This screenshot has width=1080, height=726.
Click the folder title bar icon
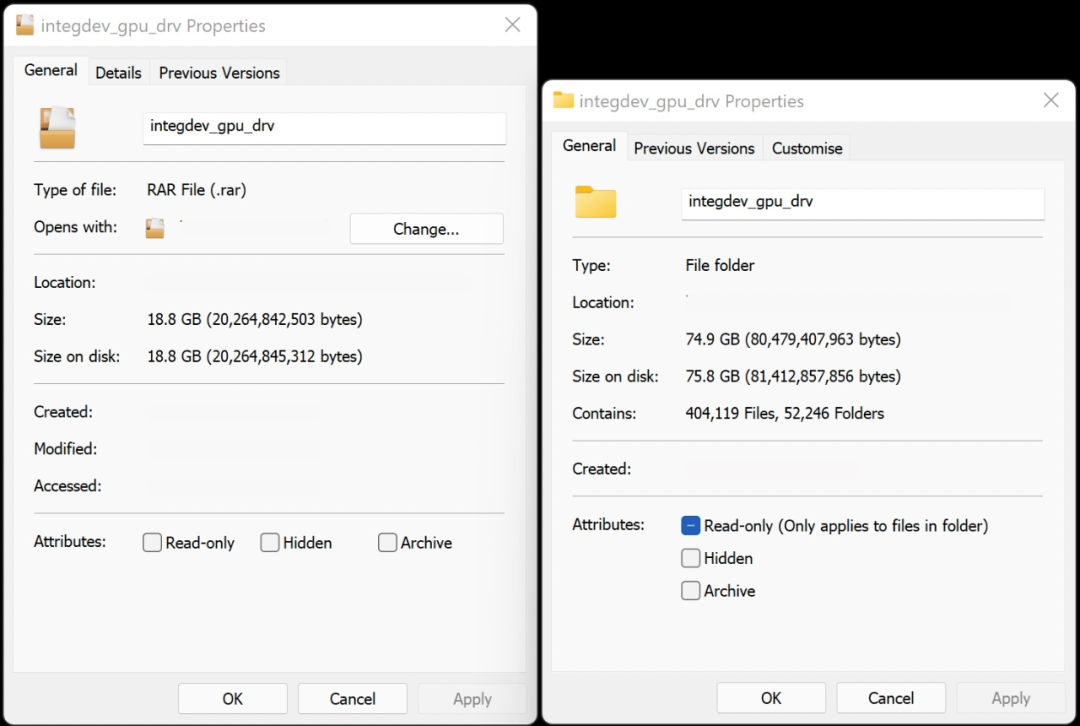click(x=563, y=101)
